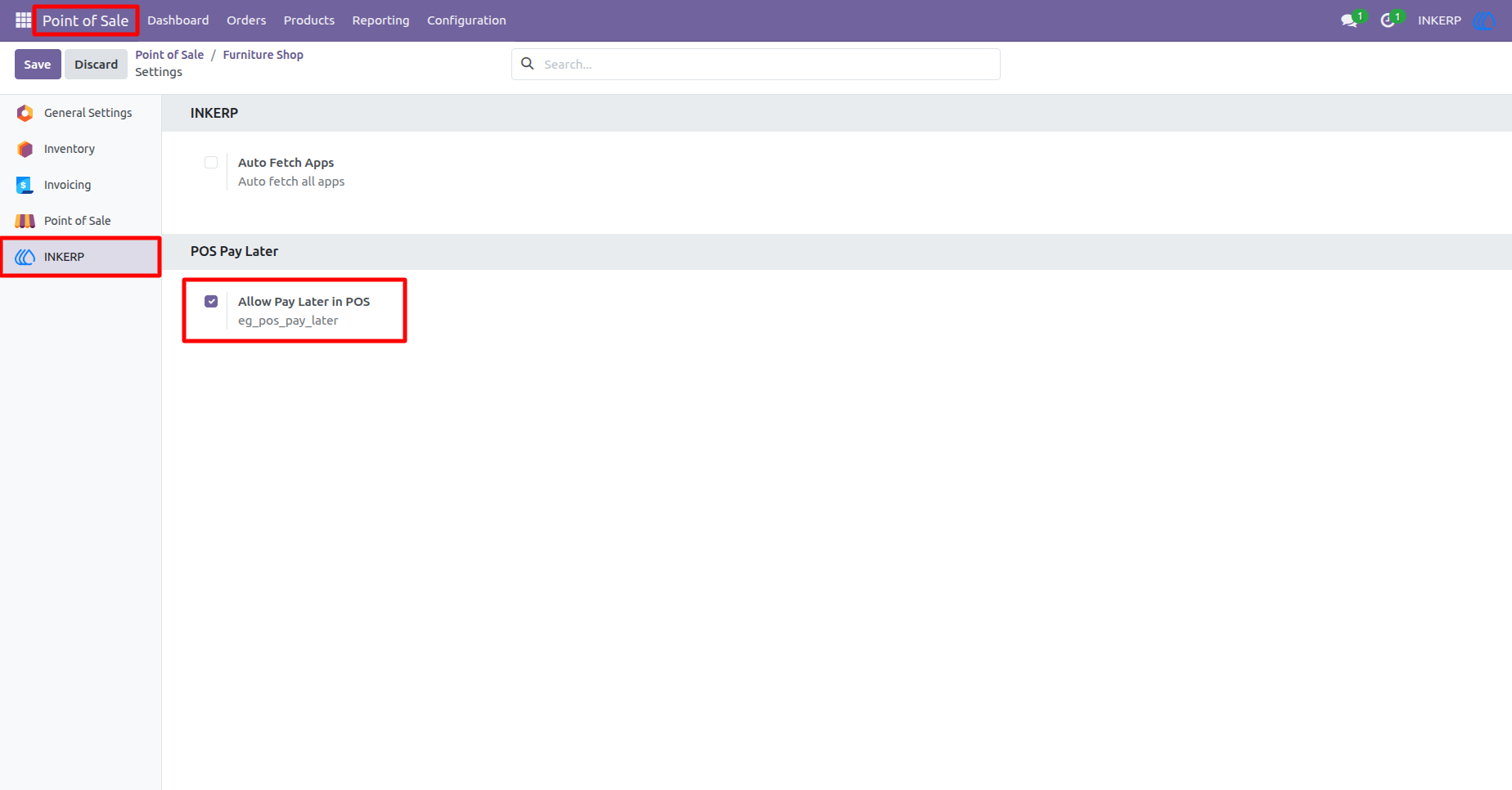Open the Furniture Shop breadcrumb link
The height and width of the screenshot is (790, 1512).
click(263, 55)
